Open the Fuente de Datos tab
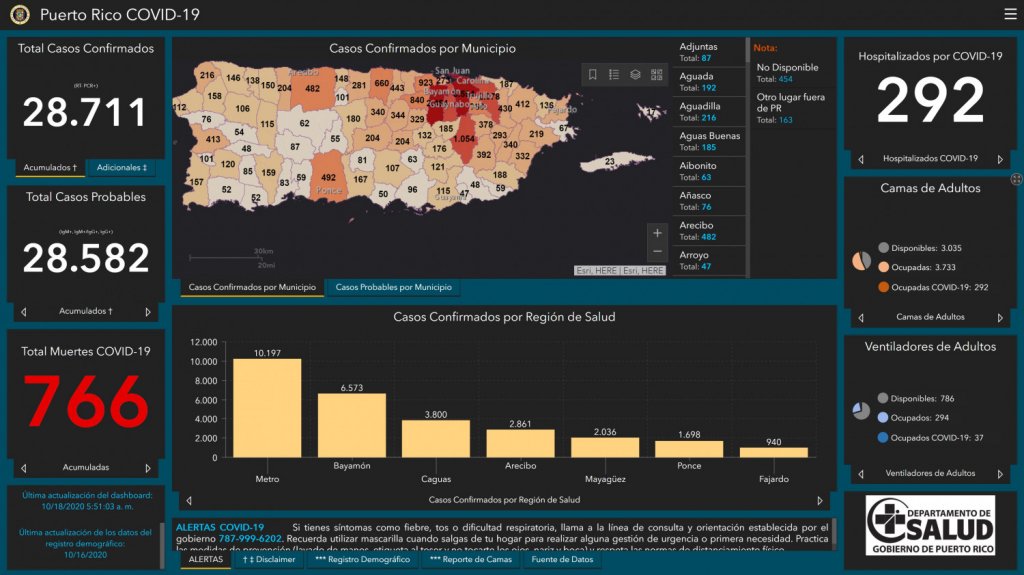This screenshot has width=1024, height=575. (562, 560)
